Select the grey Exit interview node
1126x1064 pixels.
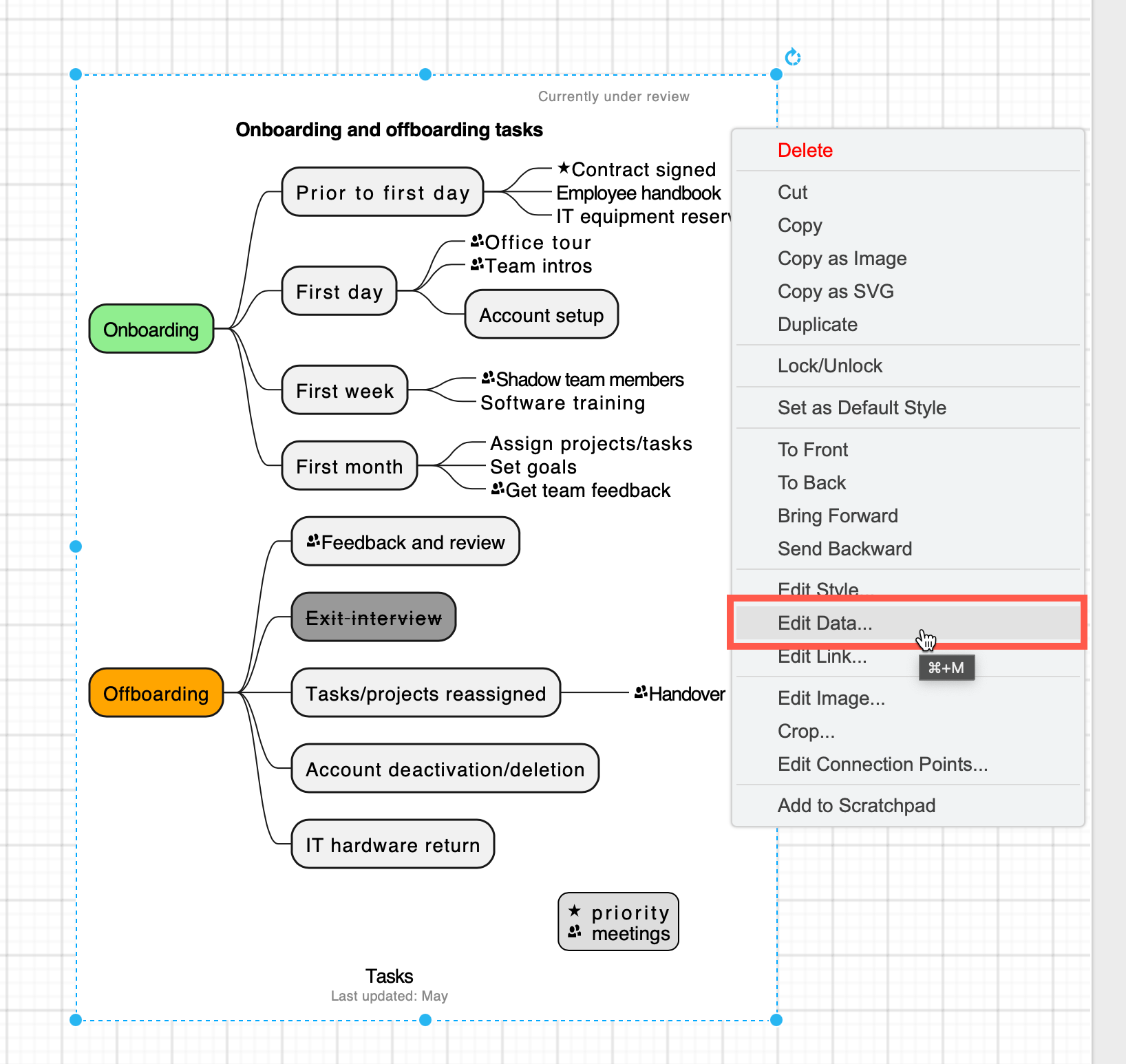(374, 617)
